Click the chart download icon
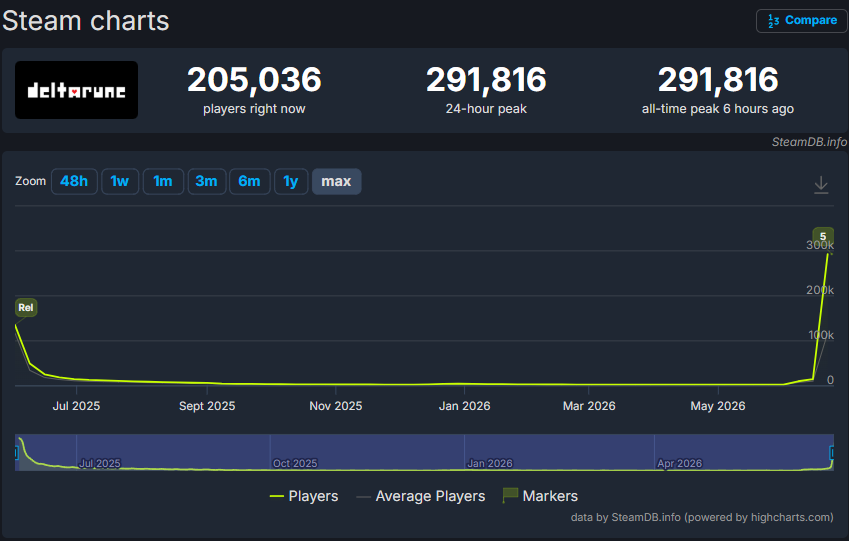 821,185
